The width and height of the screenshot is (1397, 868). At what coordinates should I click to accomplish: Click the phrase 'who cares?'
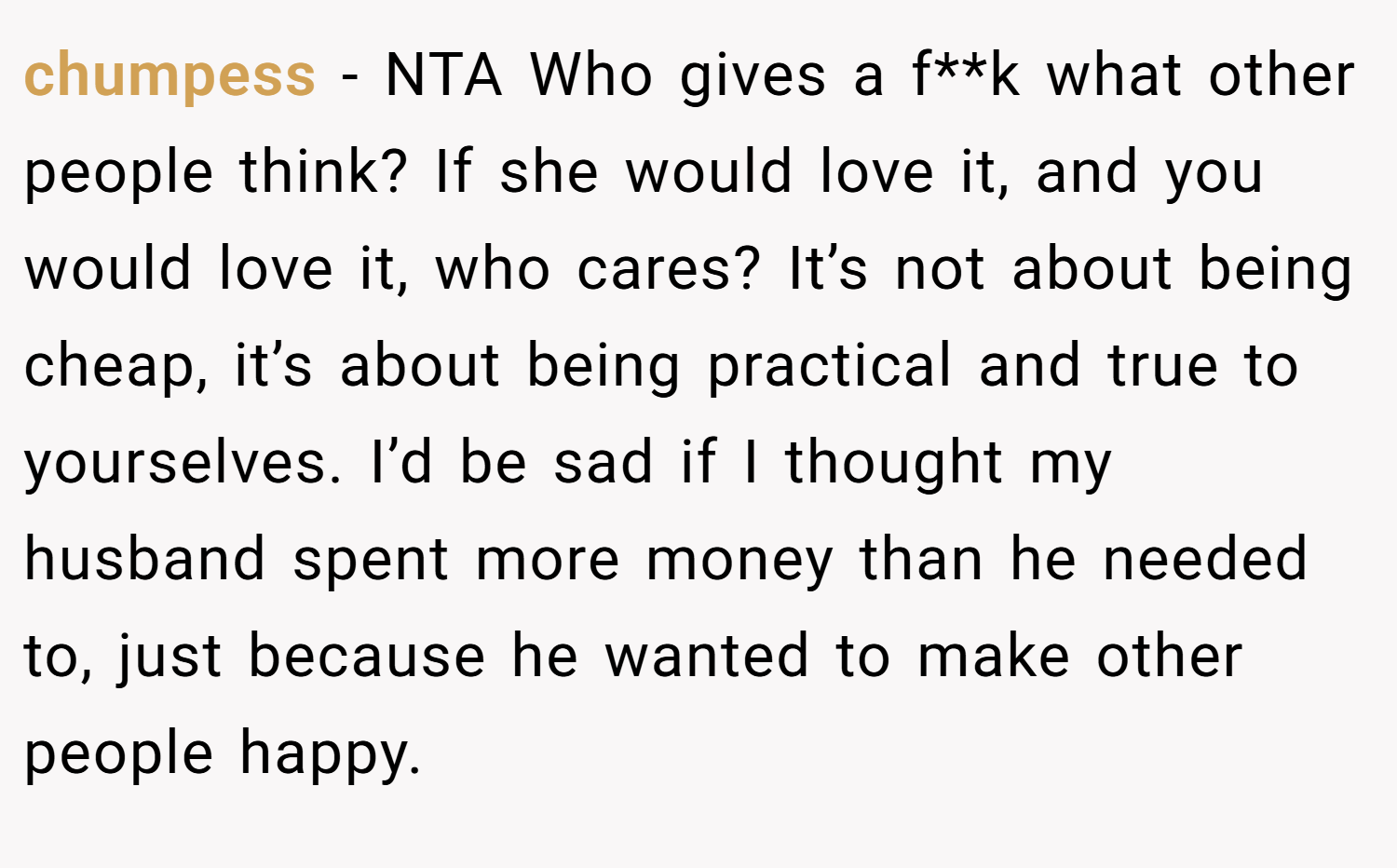tap(598, 268)
